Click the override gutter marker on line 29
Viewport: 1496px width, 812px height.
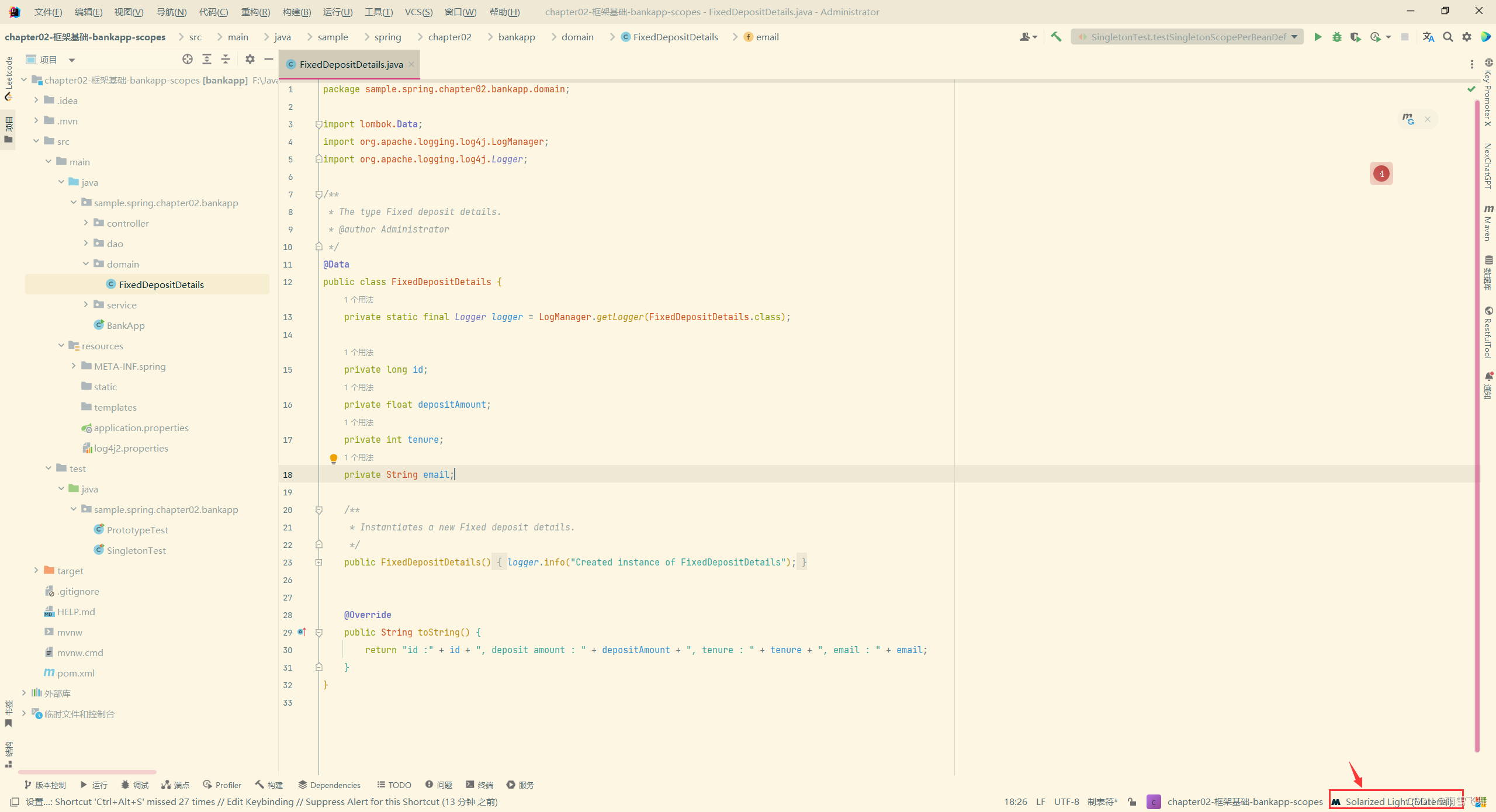tap(302, 632)
